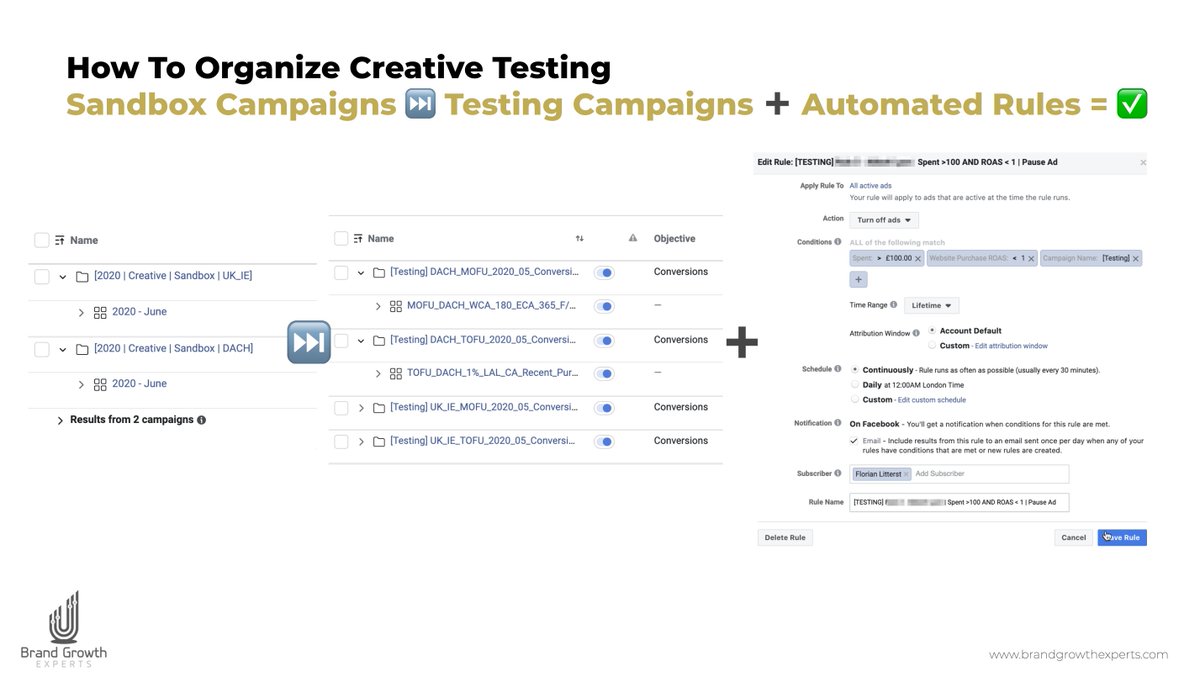1200x677 pixels.
Task: Collapse [Testing] DACH_MOFU campaign row
Action: [361, 272]
